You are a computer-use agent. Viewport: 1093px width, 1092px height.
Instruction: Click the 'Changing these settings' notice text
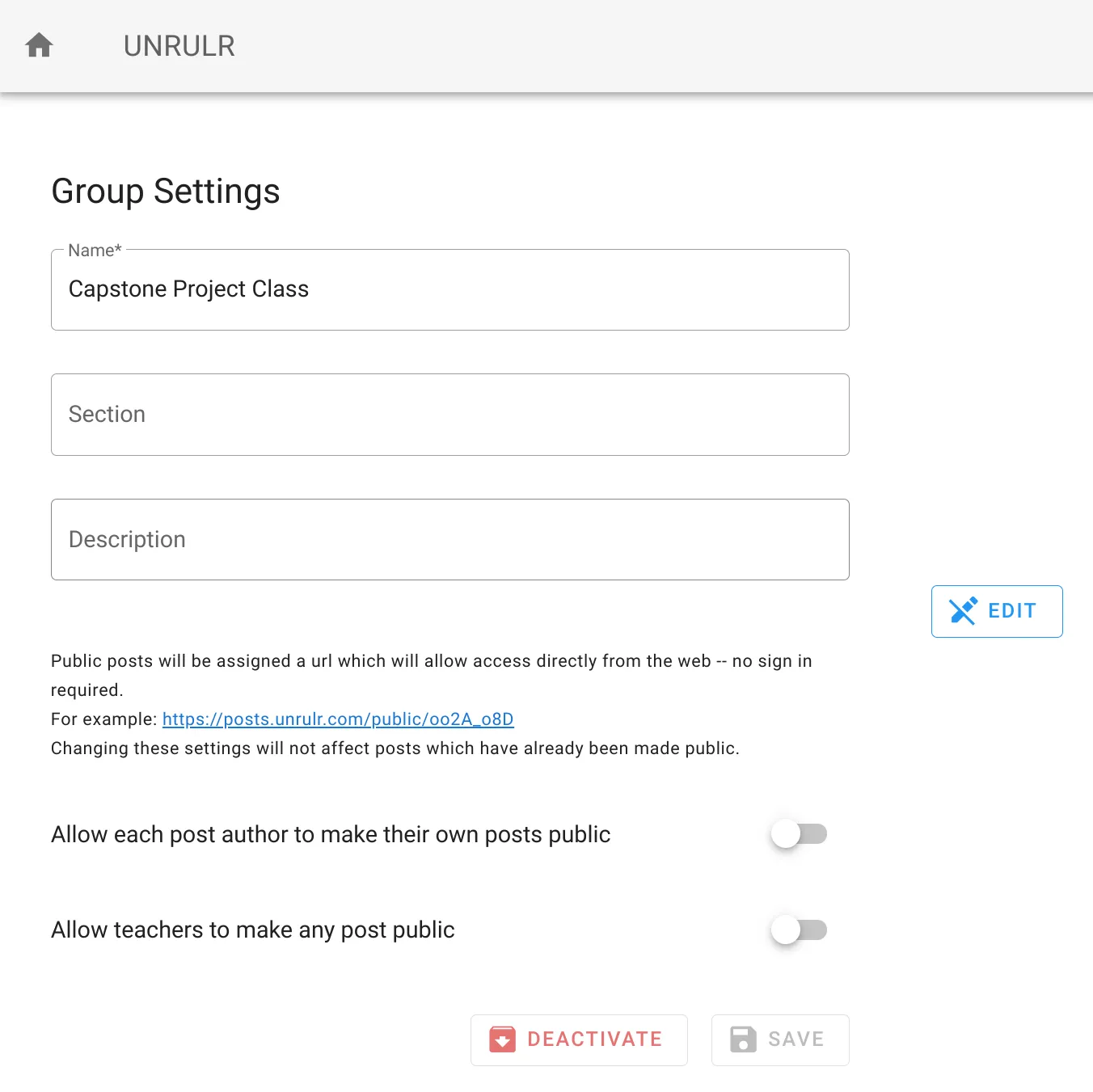click(395, 748)
